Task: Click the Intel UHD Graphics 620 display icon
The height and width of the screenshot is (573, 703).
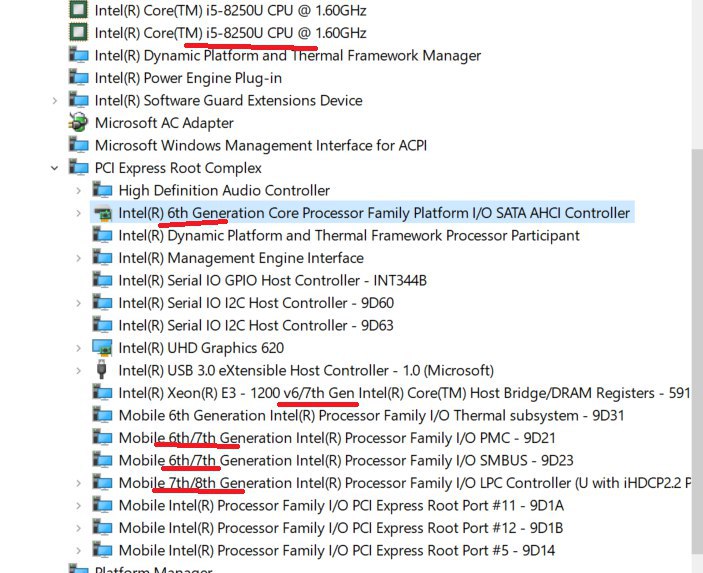Action: point(102,348)
